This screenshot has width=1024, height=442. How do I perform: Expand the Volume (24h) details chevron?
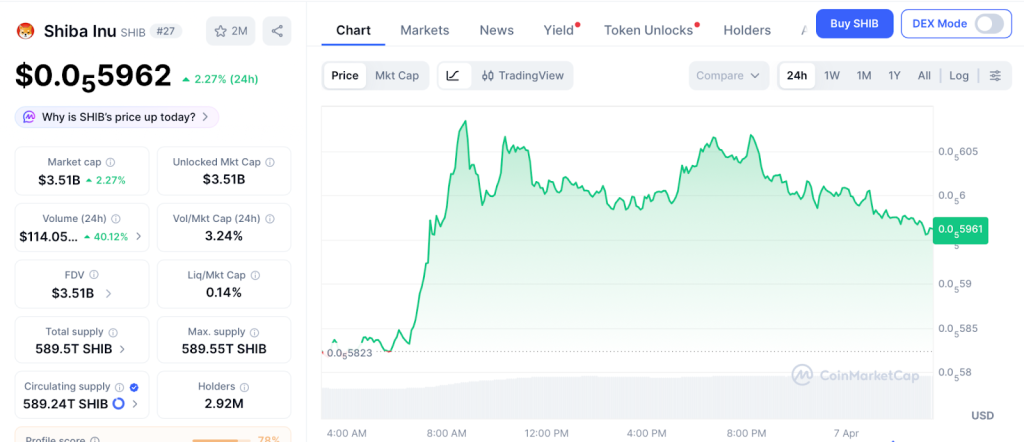tap(138, 237)
